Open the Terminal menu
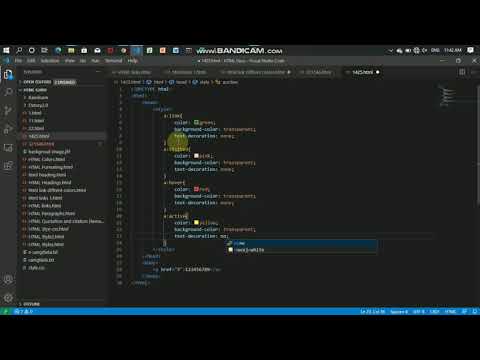 tap(113, 61)
